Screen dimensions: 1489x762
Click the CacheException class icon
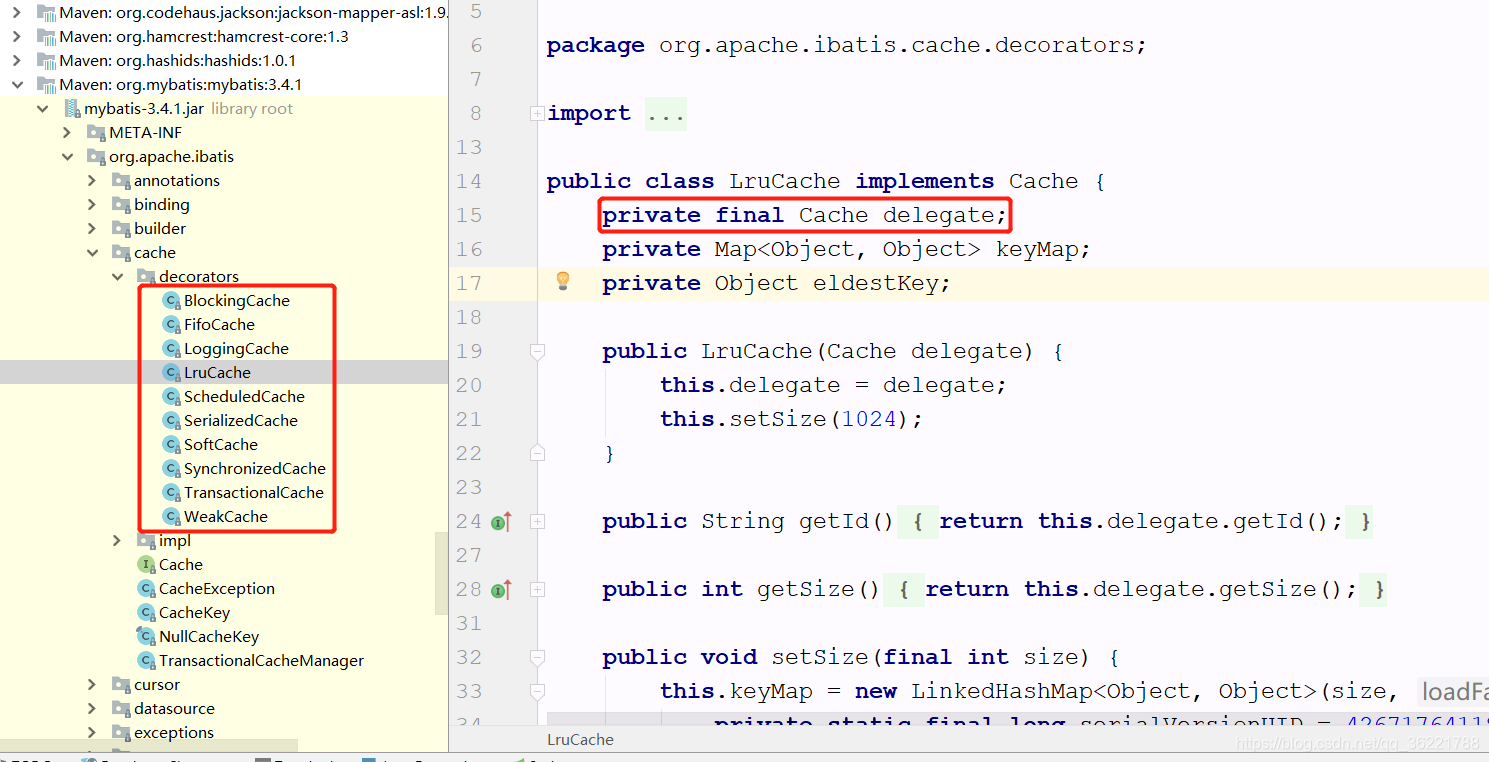(146, 588)
